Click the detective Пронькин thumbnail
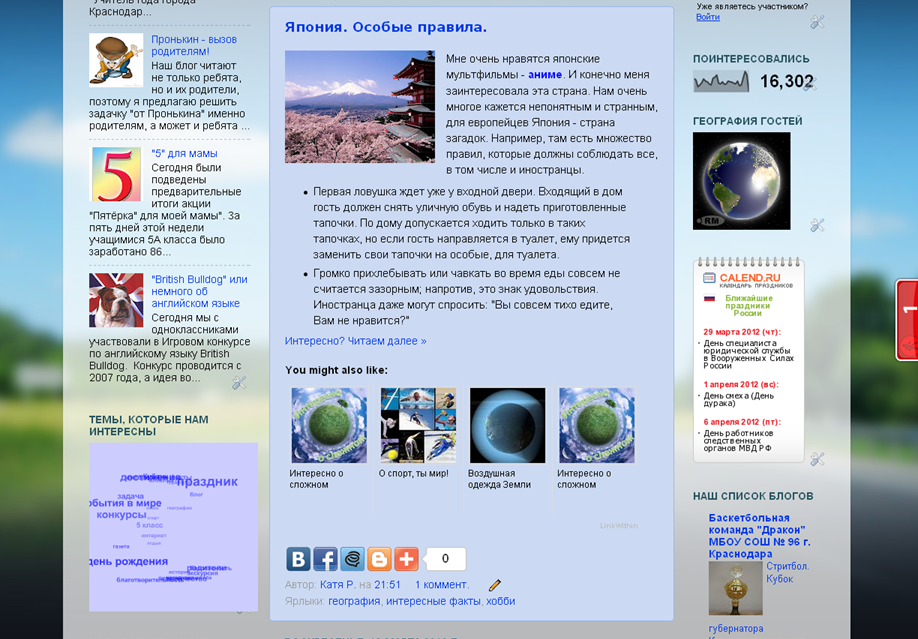 click(x=116, y=60)
